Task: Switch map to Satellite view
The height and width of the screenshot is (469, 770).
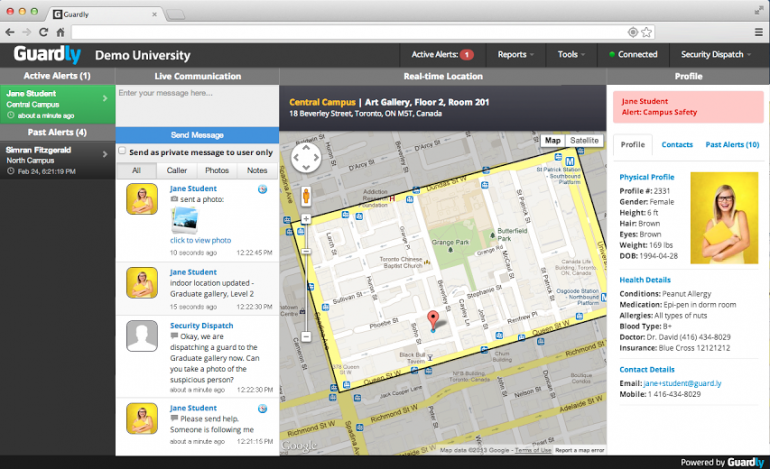Action: tap(585, 141)
